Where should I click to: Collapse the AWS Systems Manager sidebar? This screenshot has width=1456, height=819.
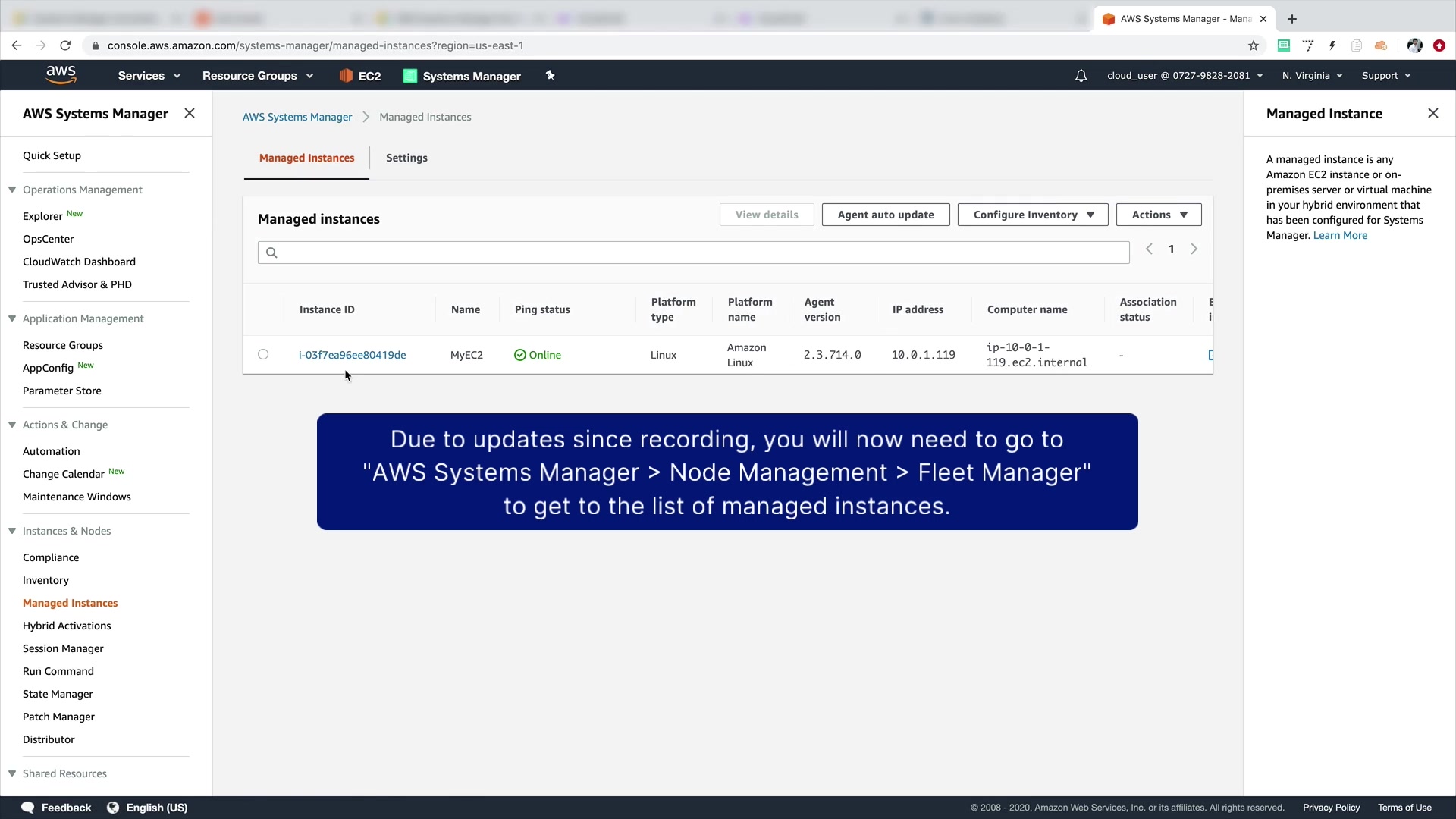tap(190, 113)
